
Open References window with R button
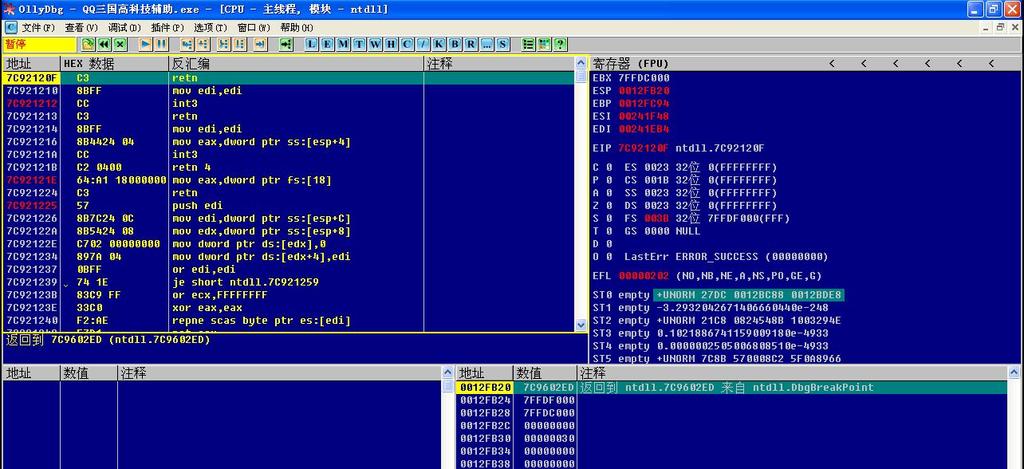pos(471,44)
